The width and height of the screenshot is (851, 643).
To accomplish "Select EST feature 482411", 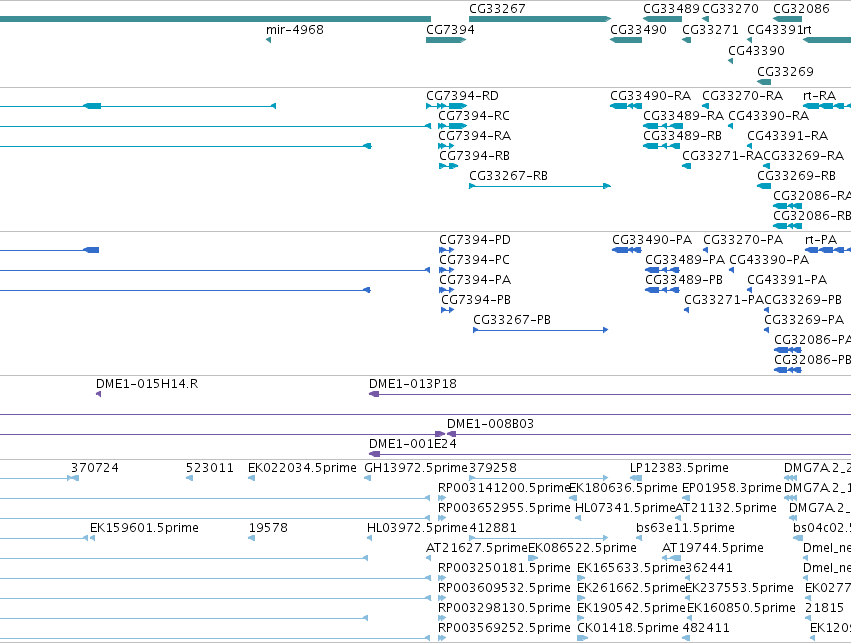I will click(686, 638).
